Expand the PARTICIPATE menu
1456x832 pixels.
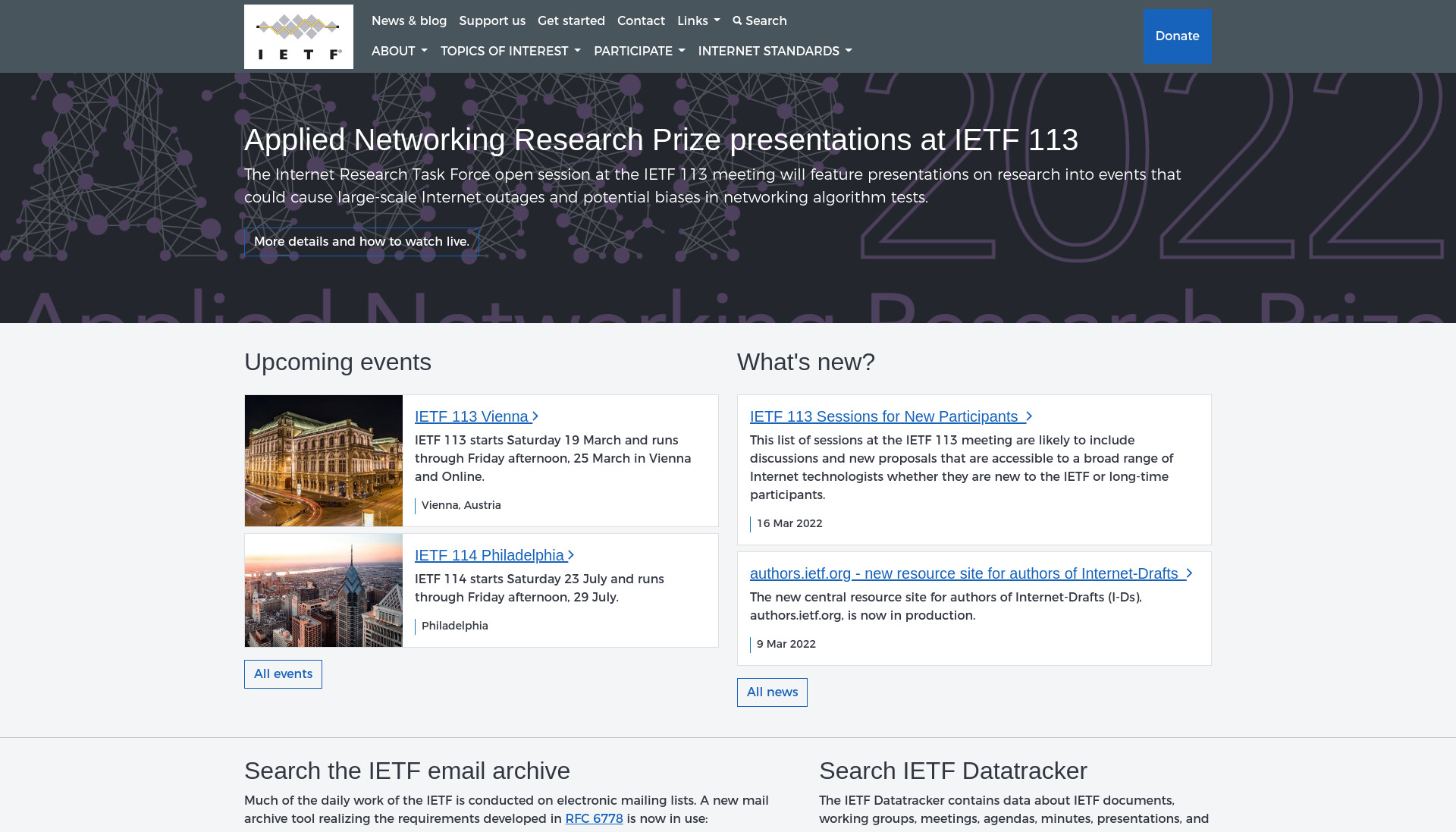tap(639, 51)
